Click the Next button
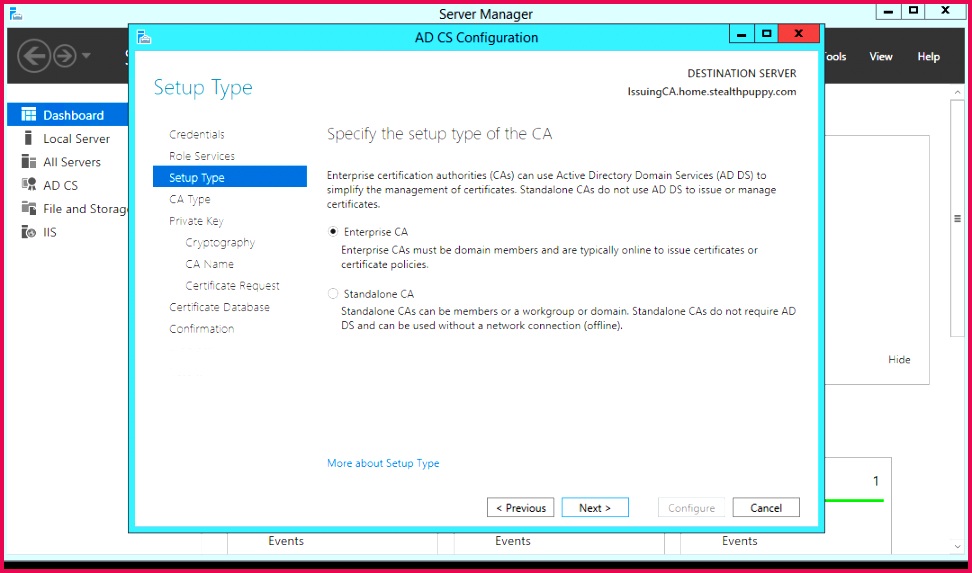 click(594, 508)
